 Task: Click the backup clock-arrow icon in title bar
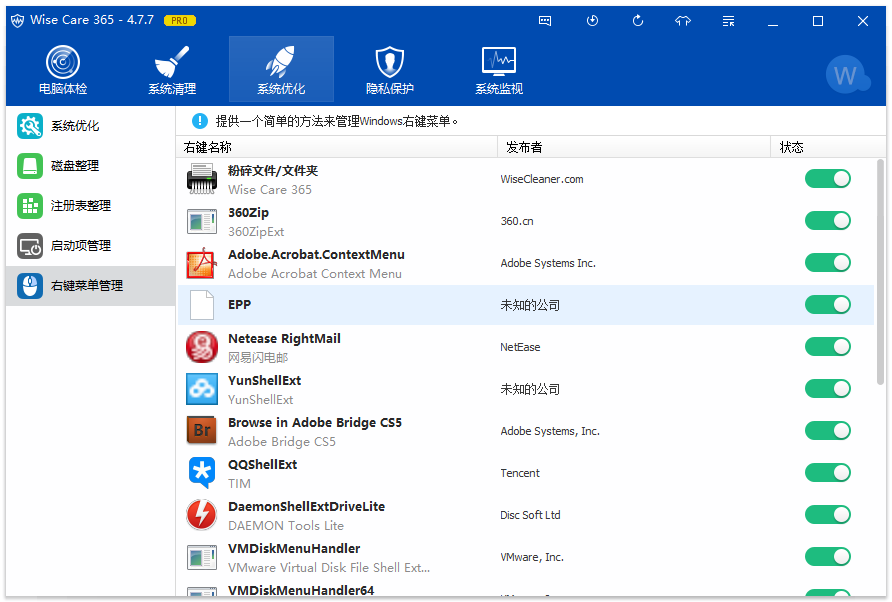point(592,21)
